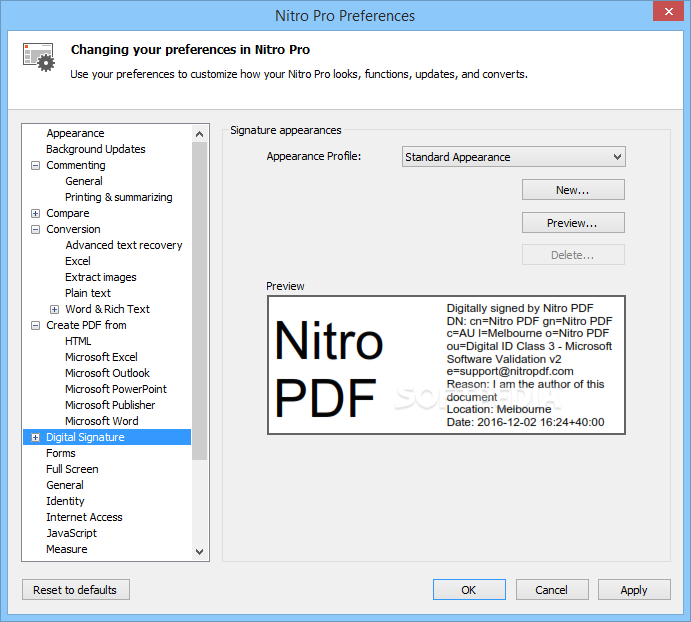
Task: Select the General category below Full Screen
Action: [65, 485]
